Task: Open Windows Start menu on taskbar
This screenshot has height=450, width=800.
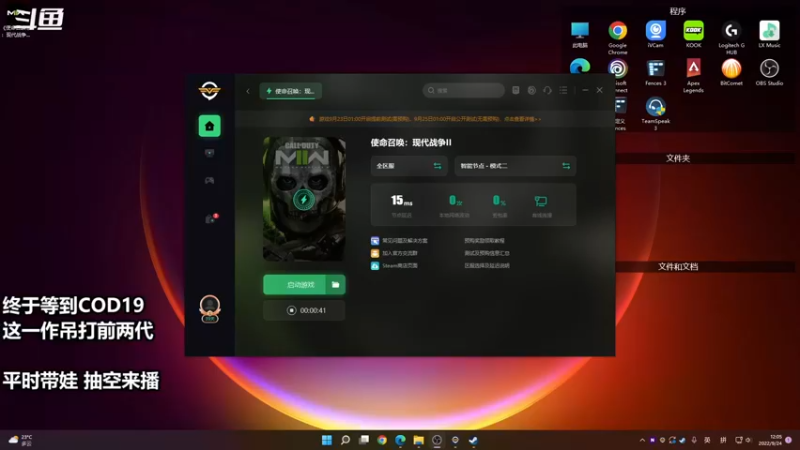Action: 327,440
